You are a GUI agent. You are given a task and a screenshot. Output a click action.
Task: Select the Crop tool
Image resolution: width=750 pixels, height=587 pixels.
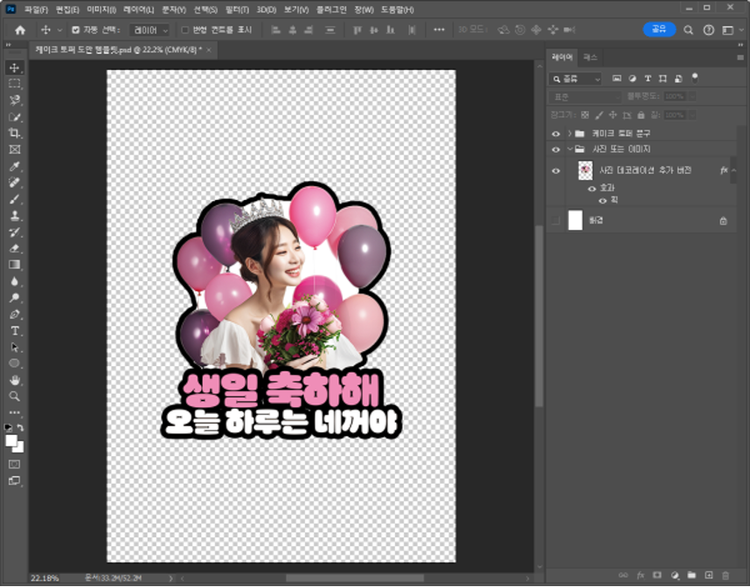[15, 133]
